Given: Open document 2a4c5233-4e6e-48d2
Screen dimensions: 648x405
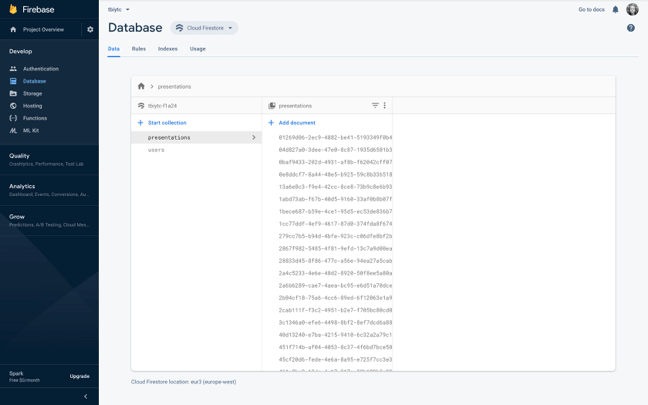Looking at the screenshot, I should (x=335, y=273).
